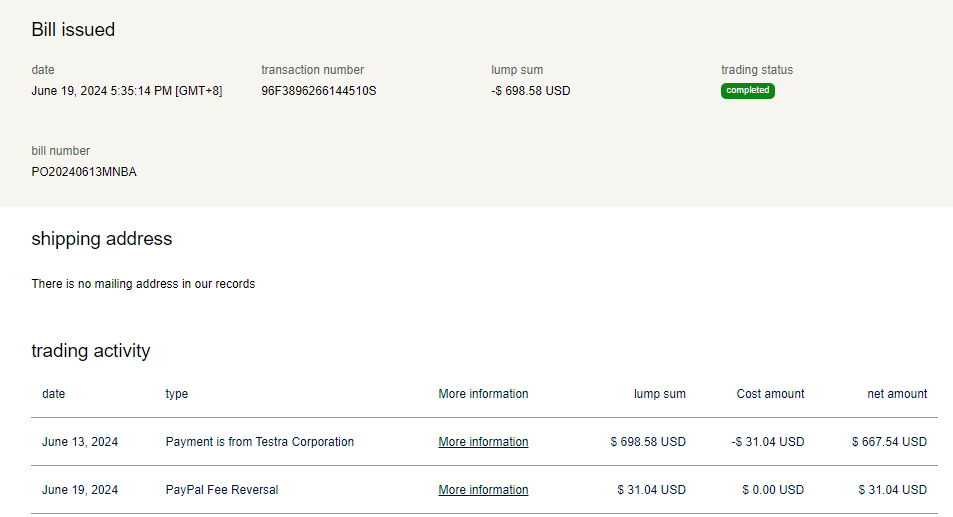Click the green completed status badge
Image resolution: width=953 pixels, height=517 pixels.
coord(747,91)
